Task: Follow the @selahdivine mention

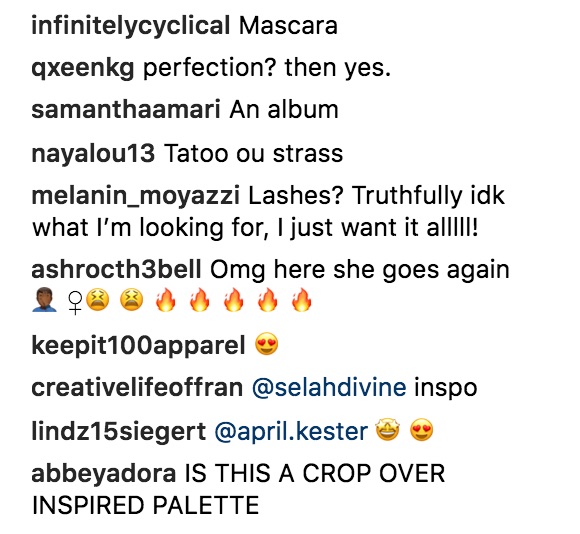Action: [329, 388]
